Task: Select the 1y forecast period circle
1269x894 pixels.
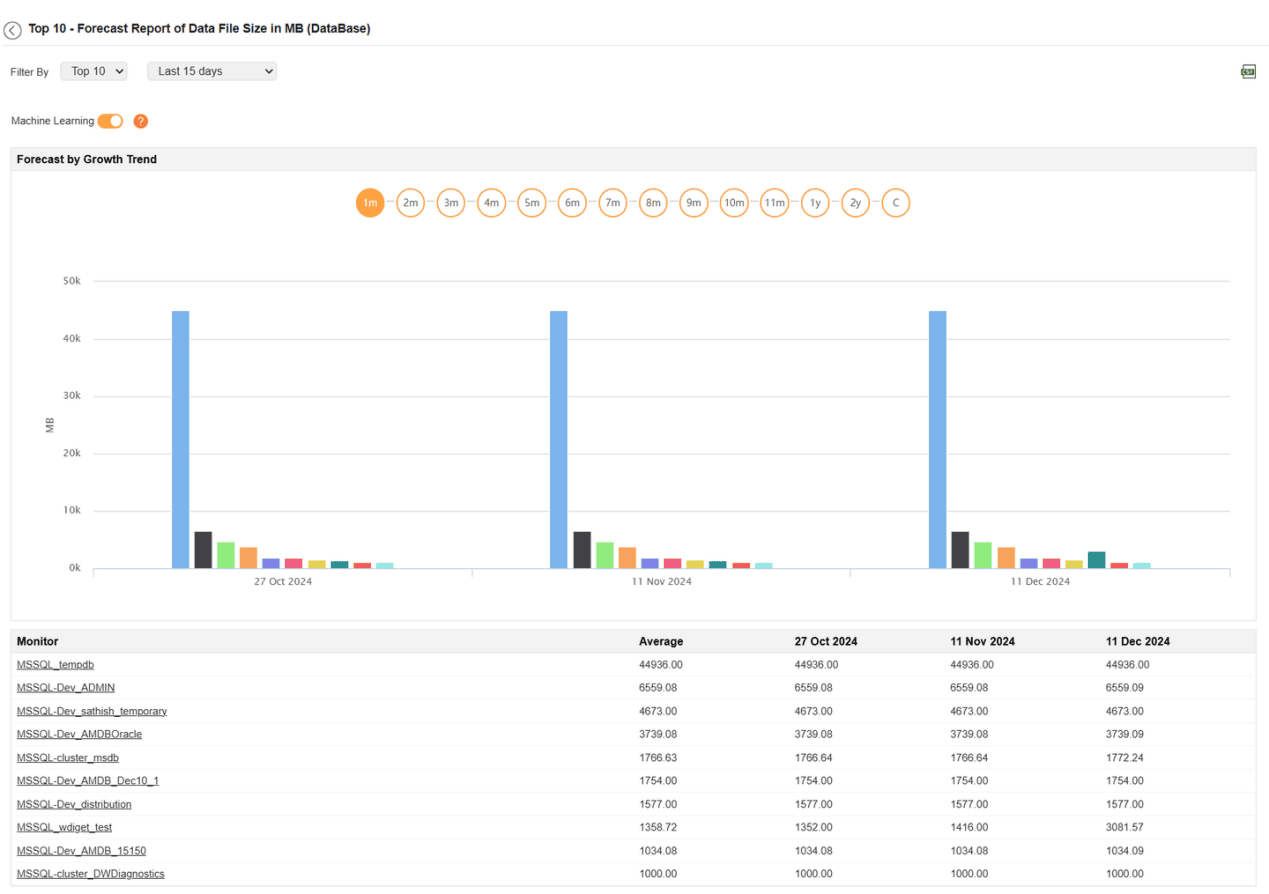Action: (x=815, y=203)
